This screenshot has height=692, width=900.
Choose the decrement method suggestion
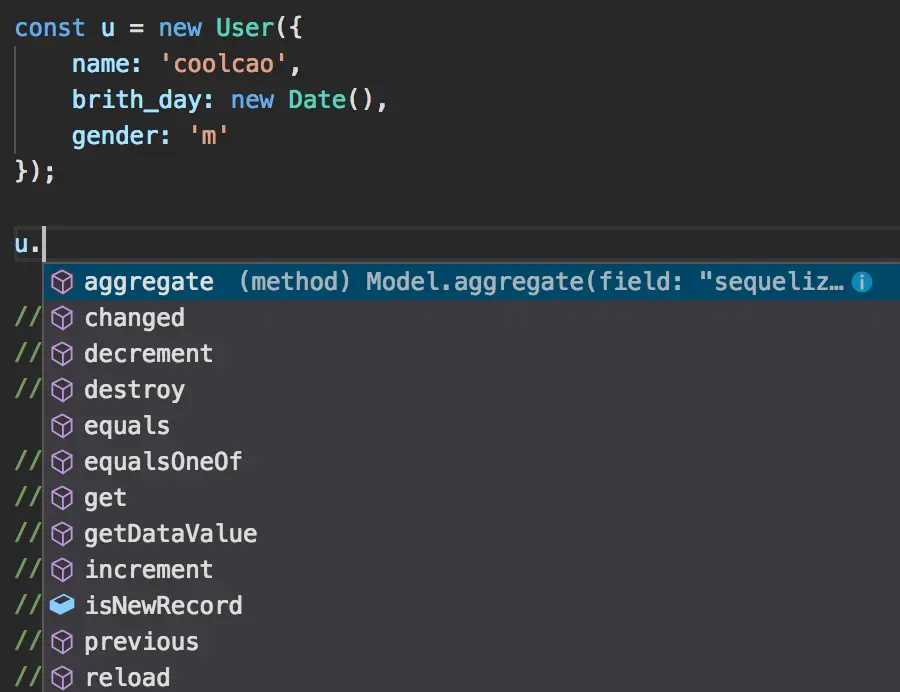point(148,354)
